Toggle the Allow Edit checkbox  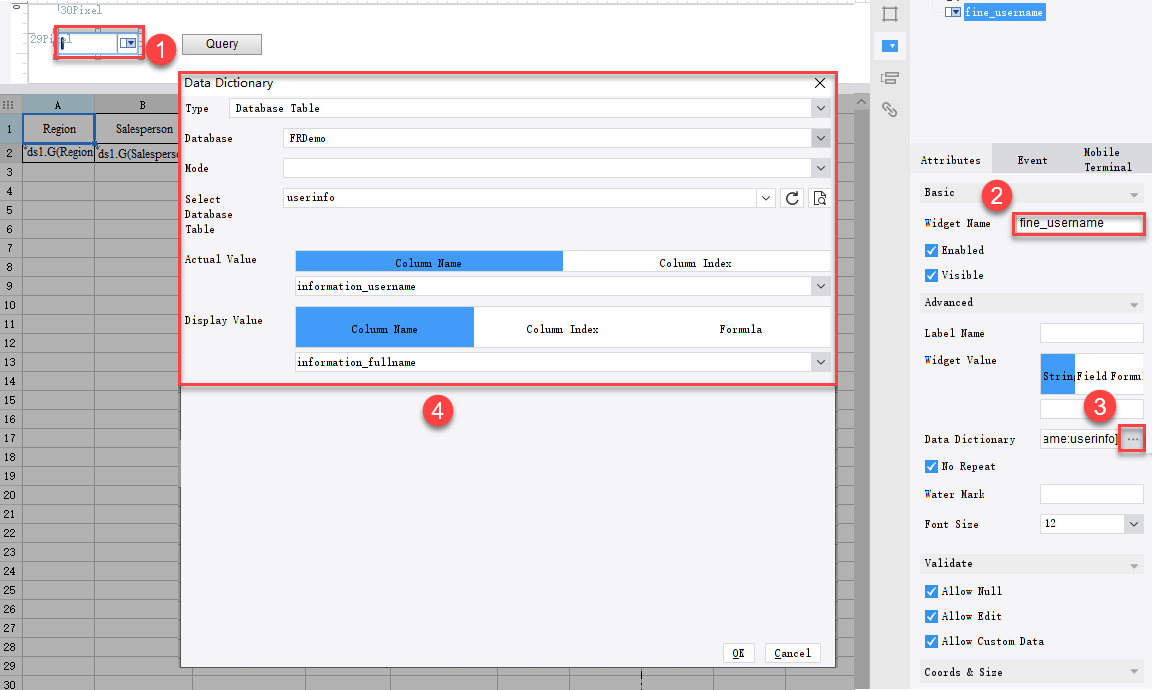point(931,617)
